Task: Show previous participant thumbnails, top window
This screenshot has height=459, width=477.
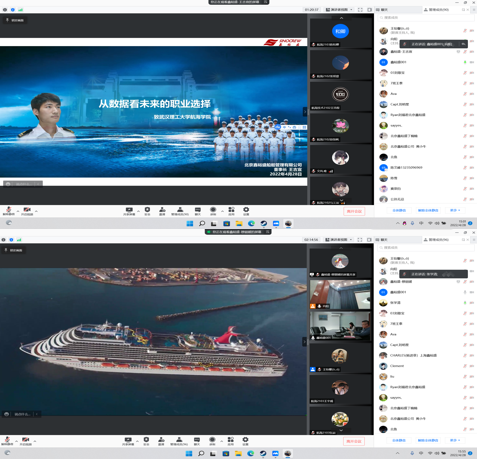Action: 341,18
